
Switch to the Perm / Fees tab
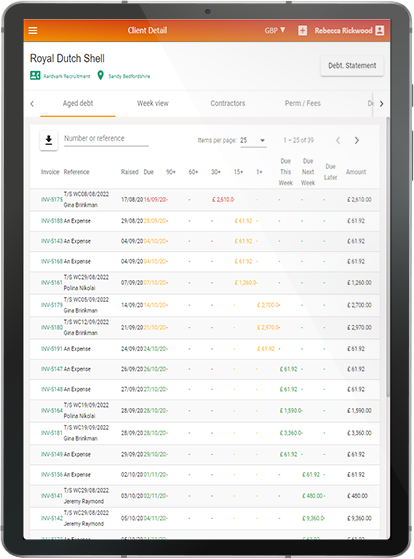302,103
